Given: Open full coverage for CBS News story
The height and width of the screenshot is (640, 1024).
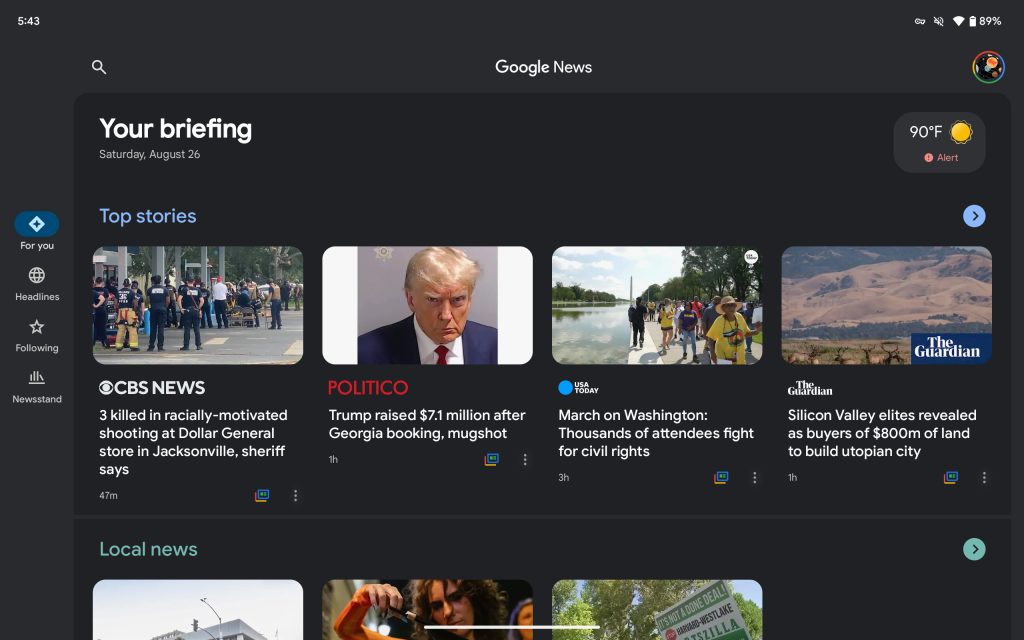Looking at the screenshot, I should pyautogui.click(x=262, y=495).
